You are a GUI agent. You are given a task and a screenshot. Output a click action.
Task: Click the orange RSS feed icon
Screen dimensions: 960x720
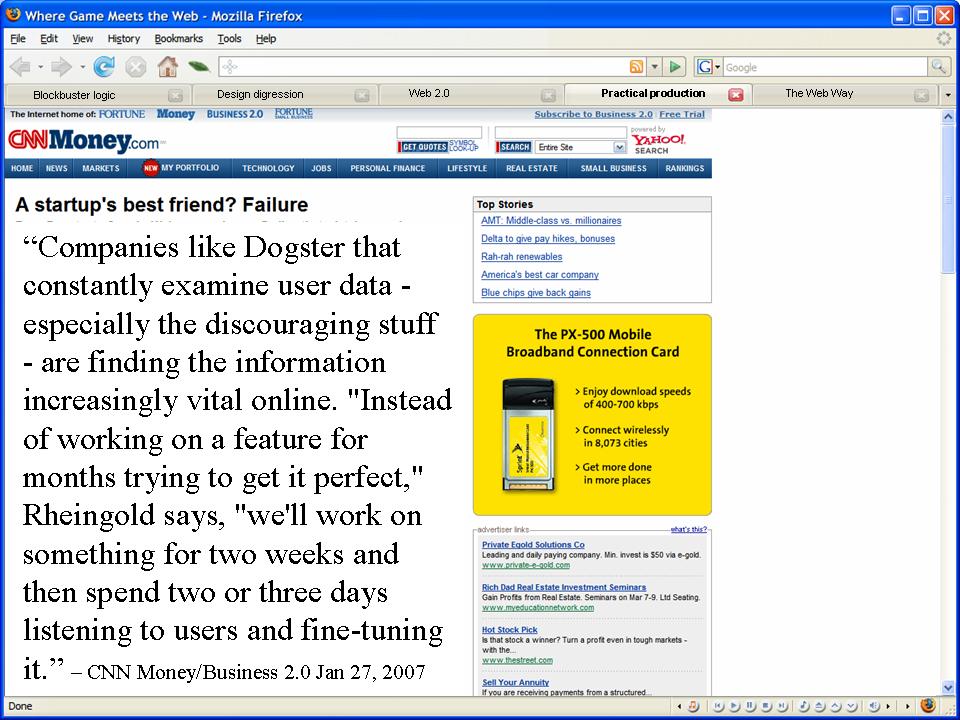coord(637,66)
